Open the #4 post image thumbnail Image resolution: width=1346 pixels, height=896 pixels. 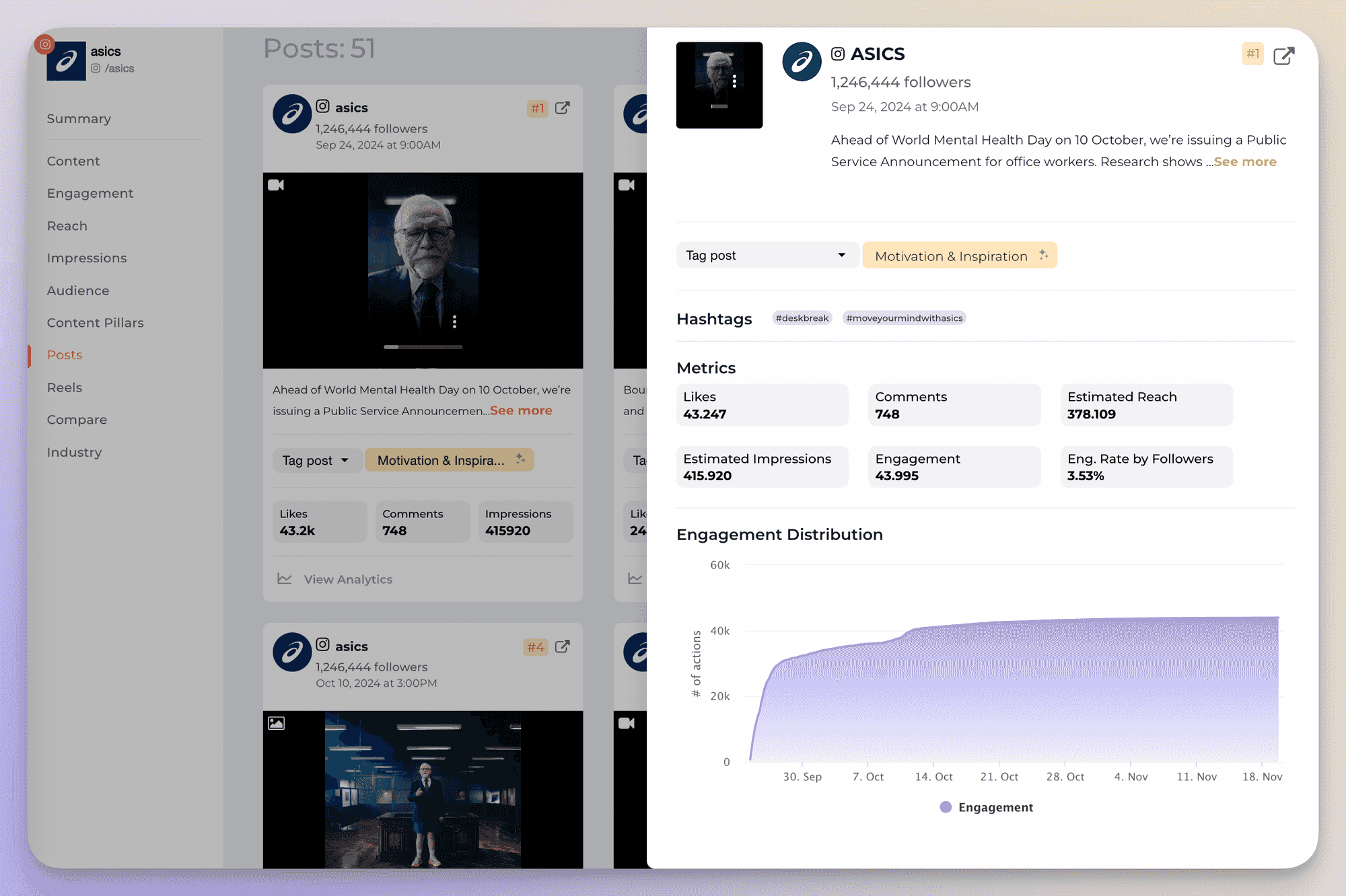click(x=423, y=789)
